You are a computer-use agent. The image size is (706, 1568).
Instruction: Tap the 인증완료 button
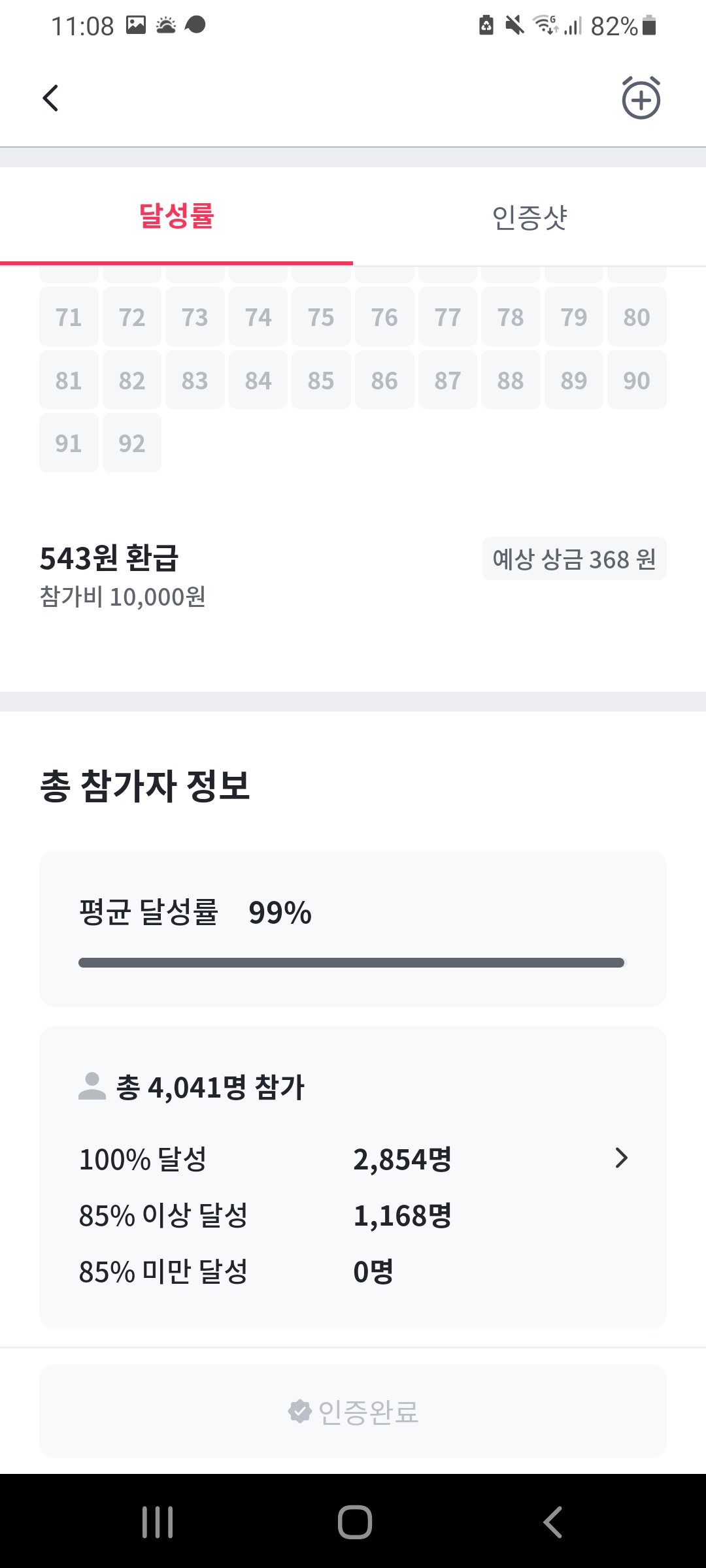click(x=353, y=1411)
